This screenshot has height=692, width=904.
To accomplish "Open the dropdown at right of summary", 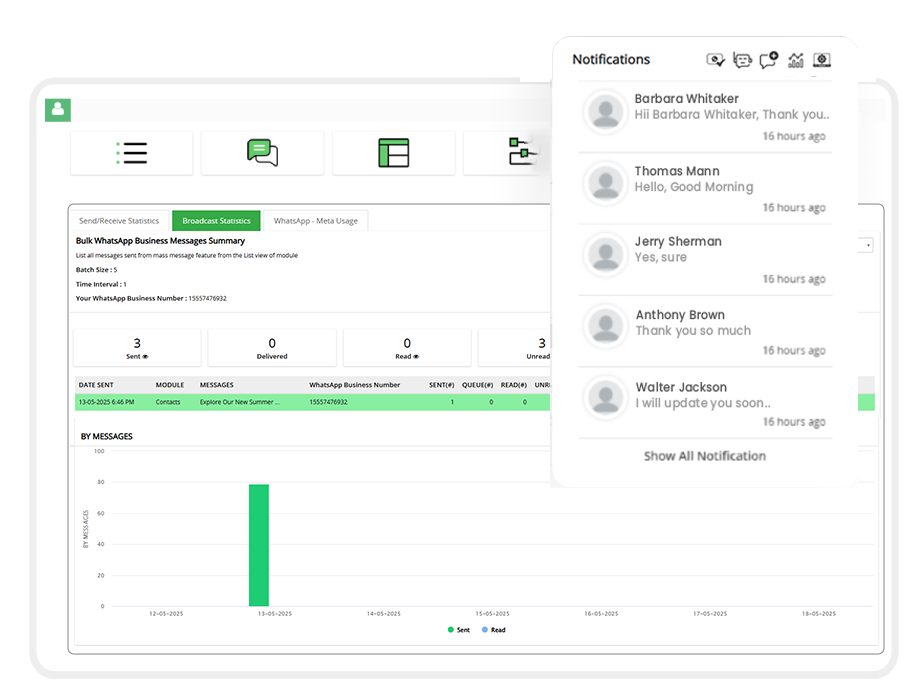I will coord(867,245).
